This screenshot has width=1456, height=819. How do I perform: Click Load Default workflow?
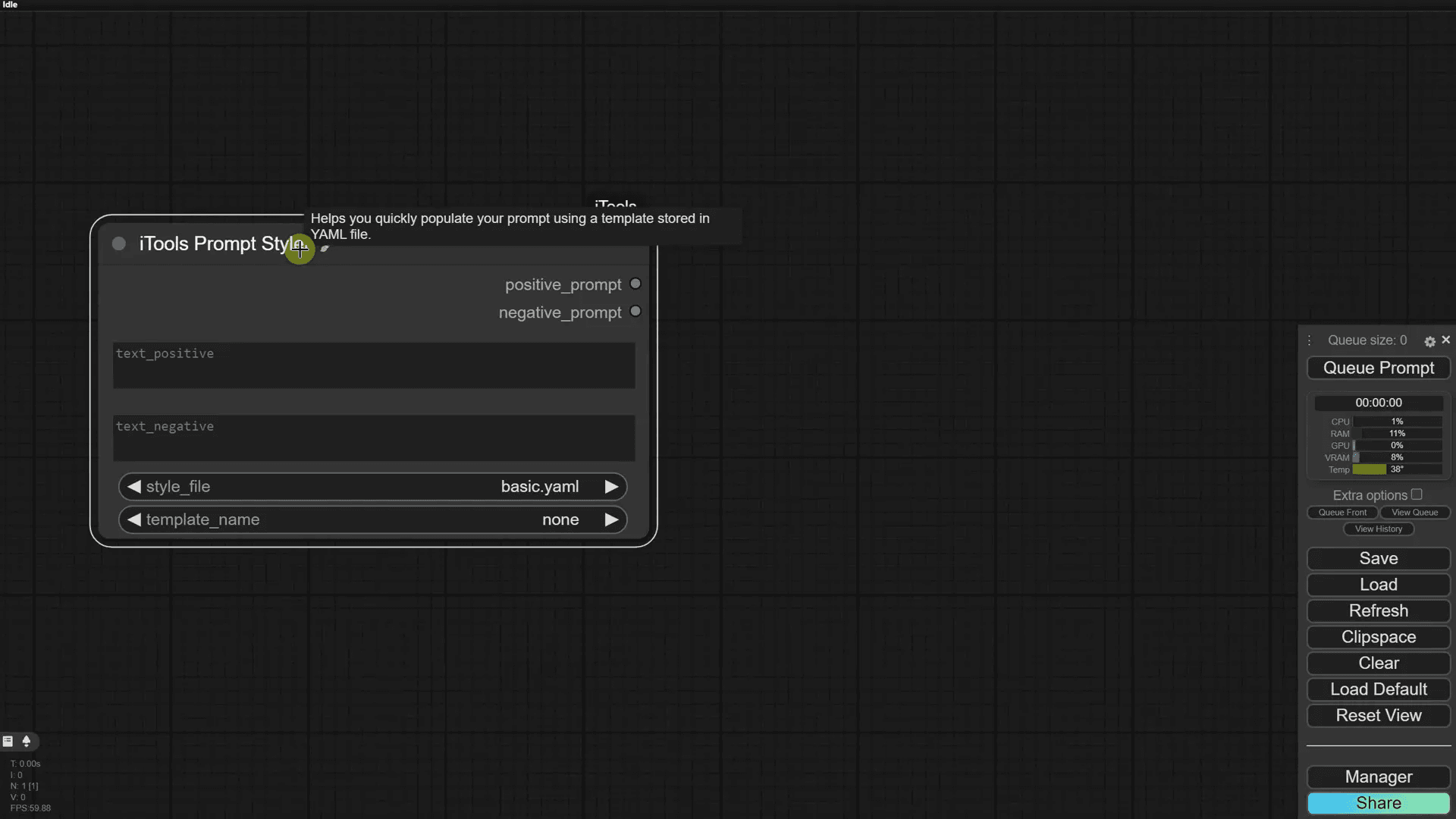coord(1379,689)
